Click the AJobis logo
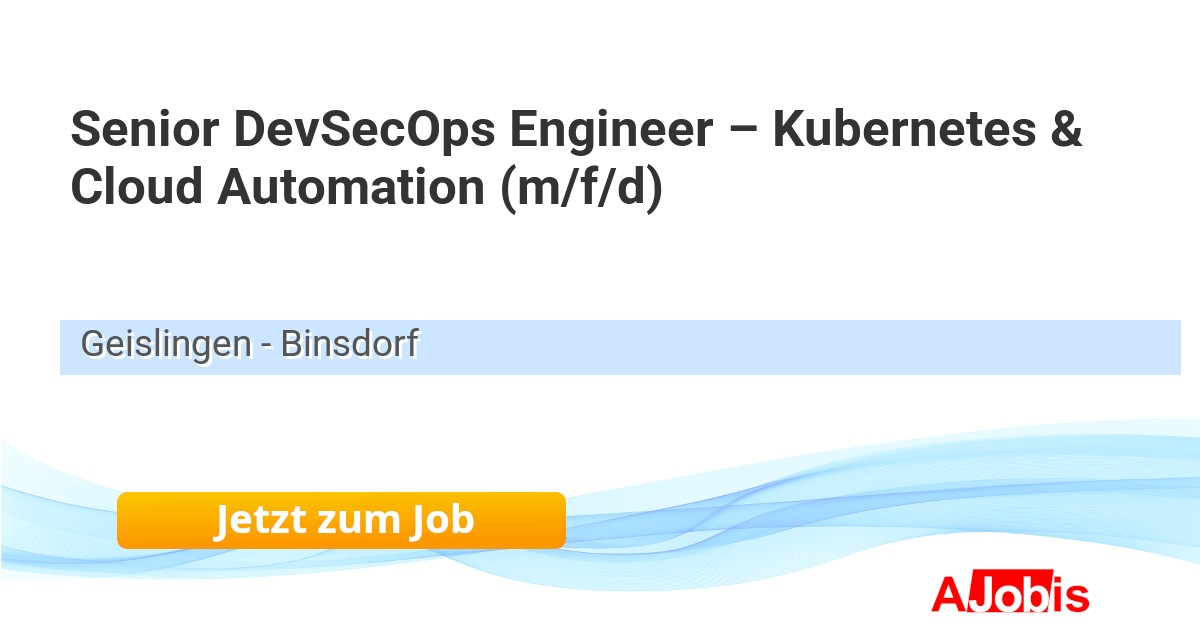 pyautogui.click(x=1010, y=594)
